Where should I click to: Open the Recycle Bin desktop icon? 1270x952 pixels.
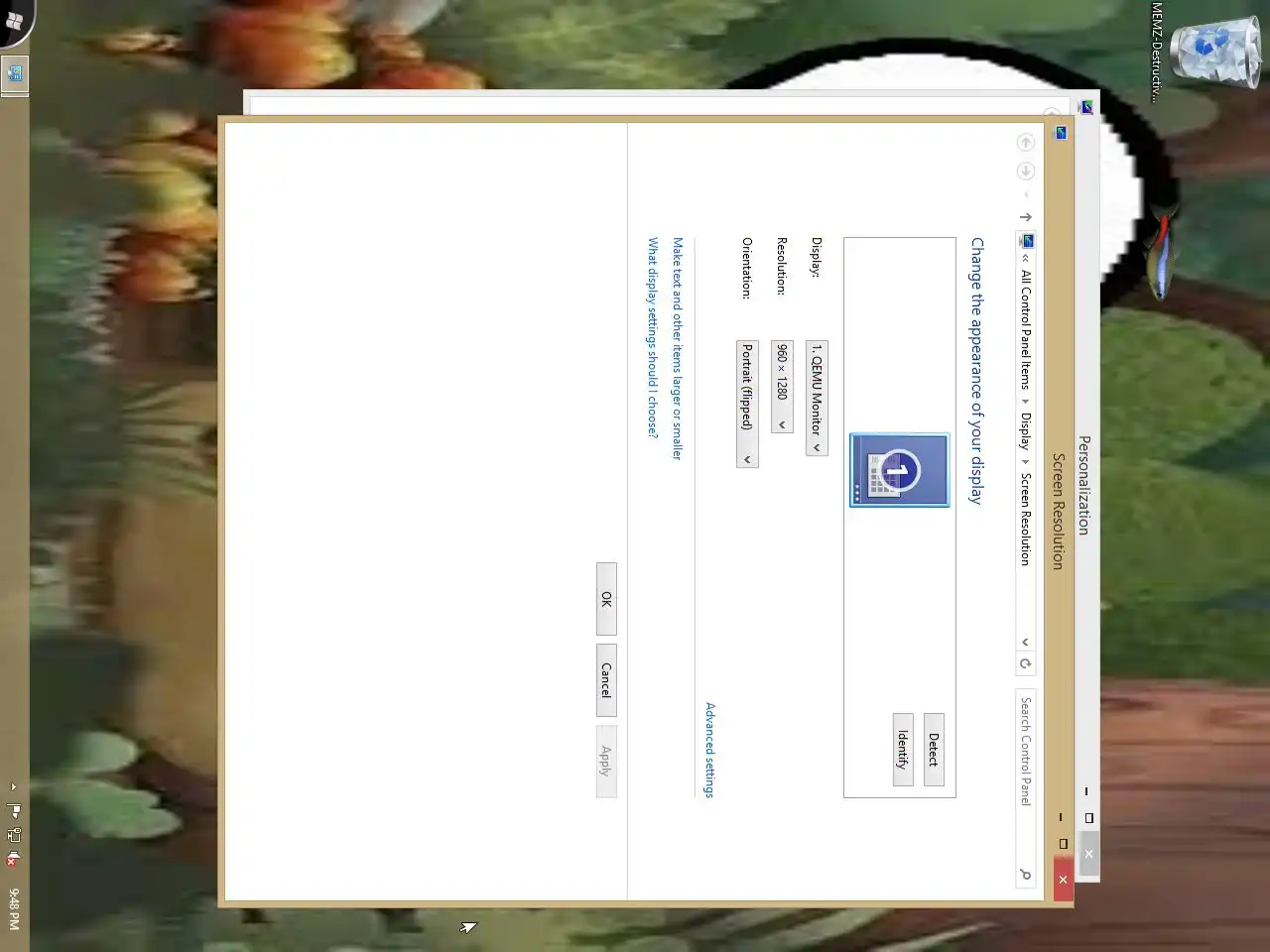point(1215,51)
